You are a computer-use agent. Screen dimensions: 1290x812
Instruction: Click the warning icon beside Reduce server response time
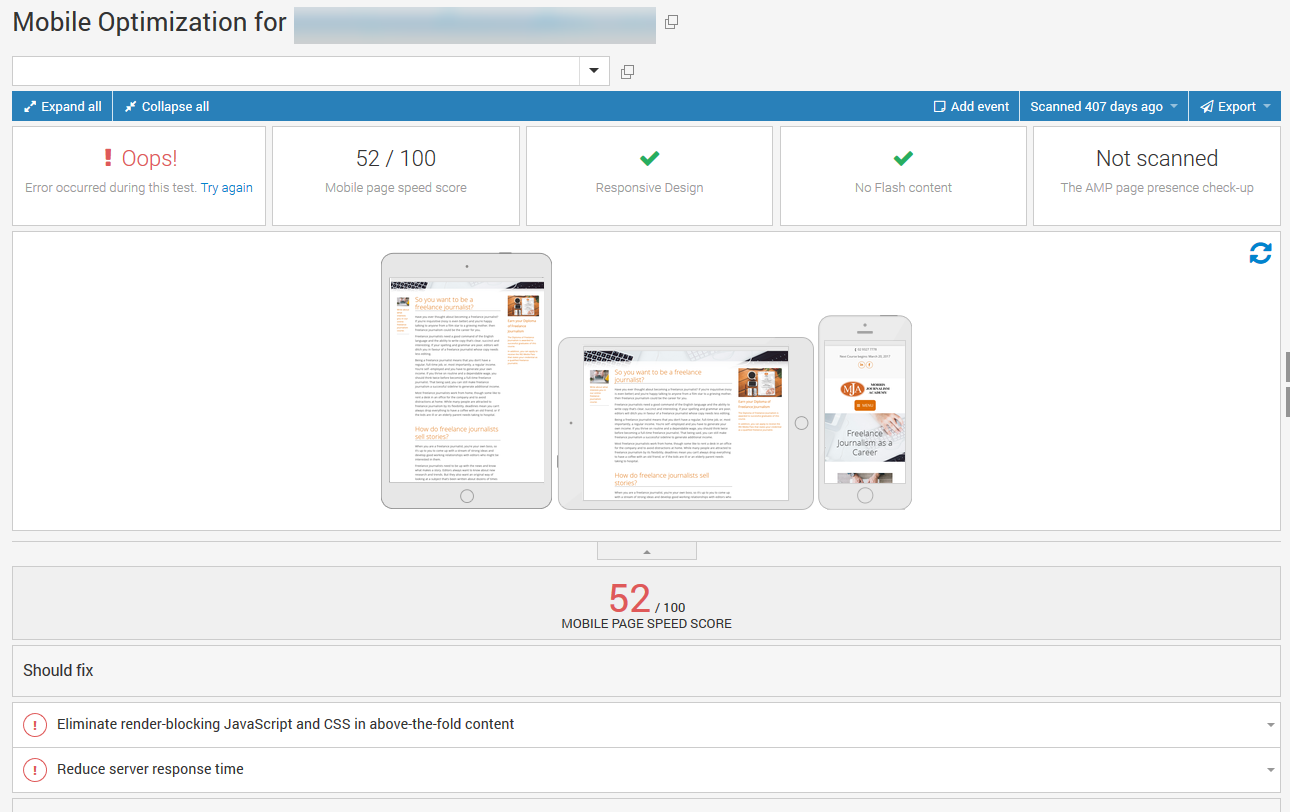(35, 770)
